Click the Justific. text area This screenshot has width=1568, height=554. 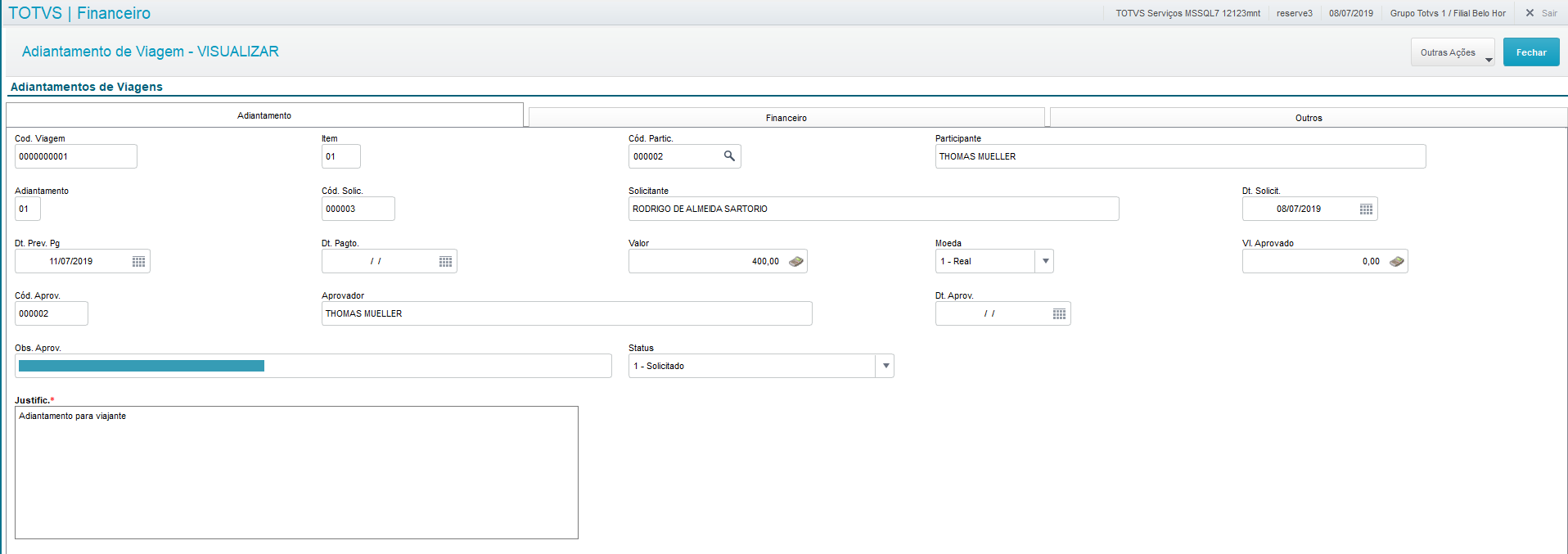tap(296, 472)
